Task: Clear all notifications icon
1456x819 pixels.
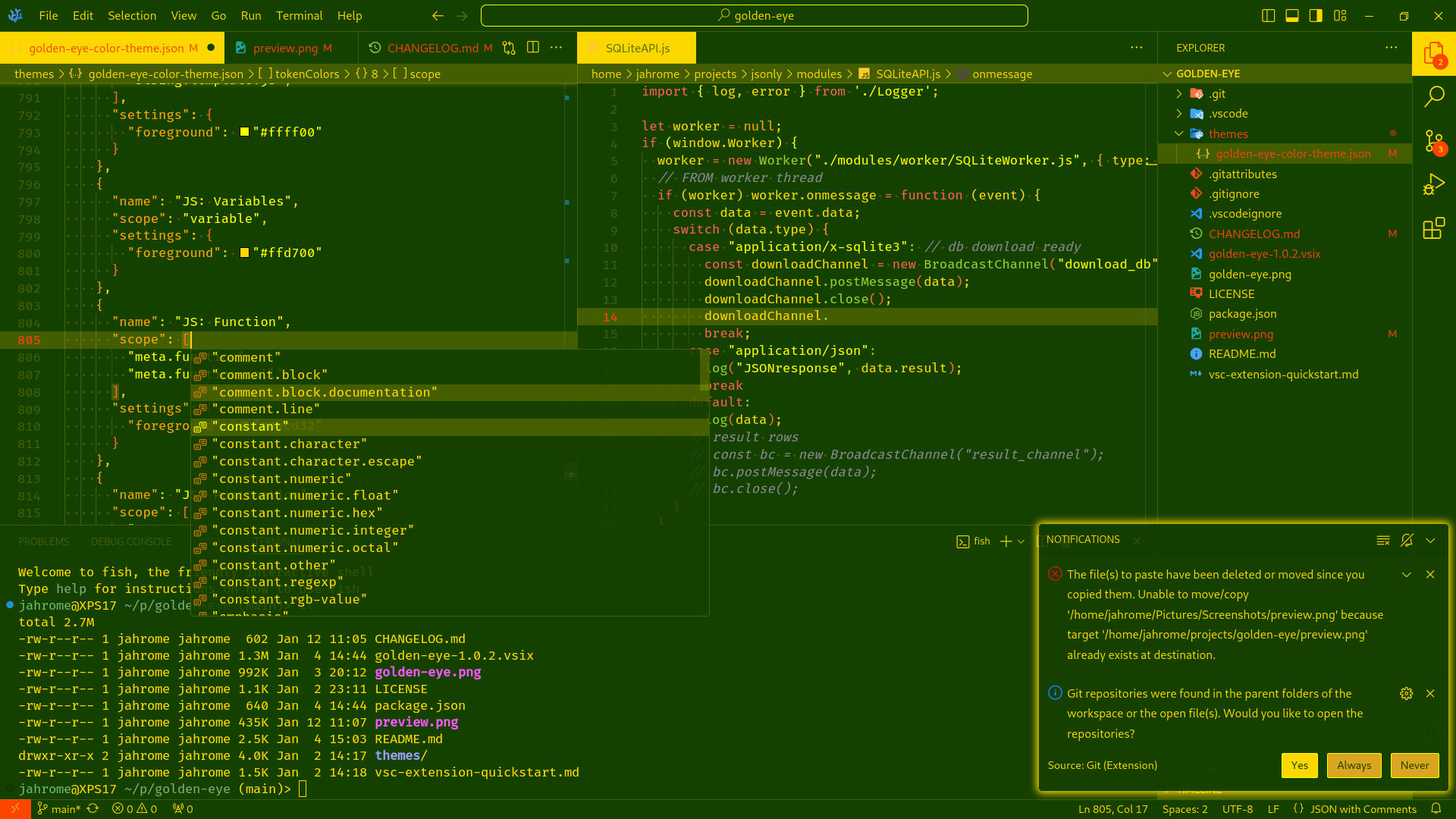Action: tap(1383, 540)
